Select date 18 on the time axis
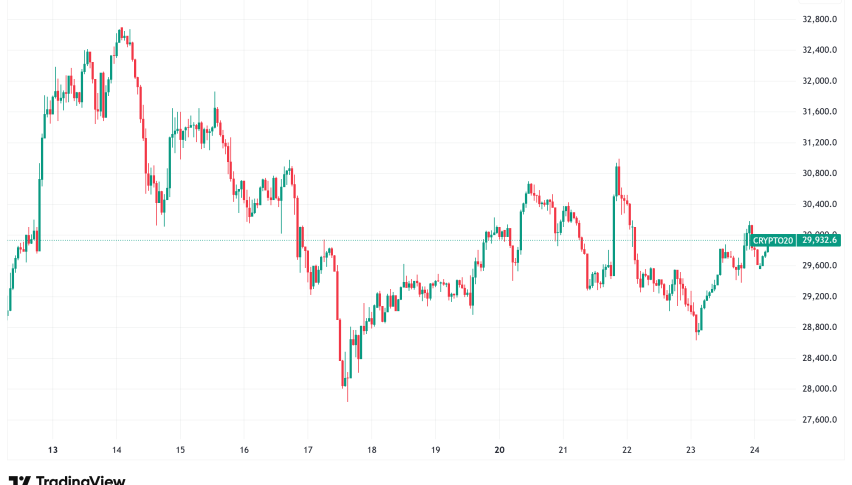Viewport: 852px width, 485px height. [372, 450]
